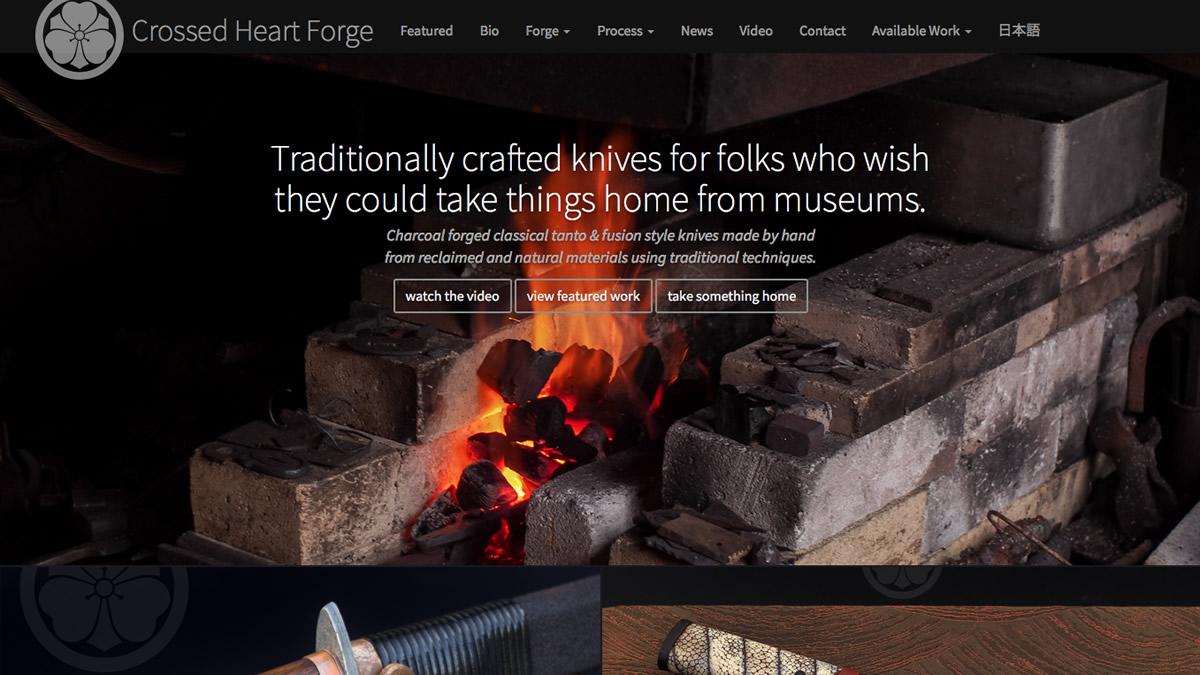The width and height of the screenshot is (1200, 675).
Task: Expand the Process dropdown menu
Action: tap(625, 31)
